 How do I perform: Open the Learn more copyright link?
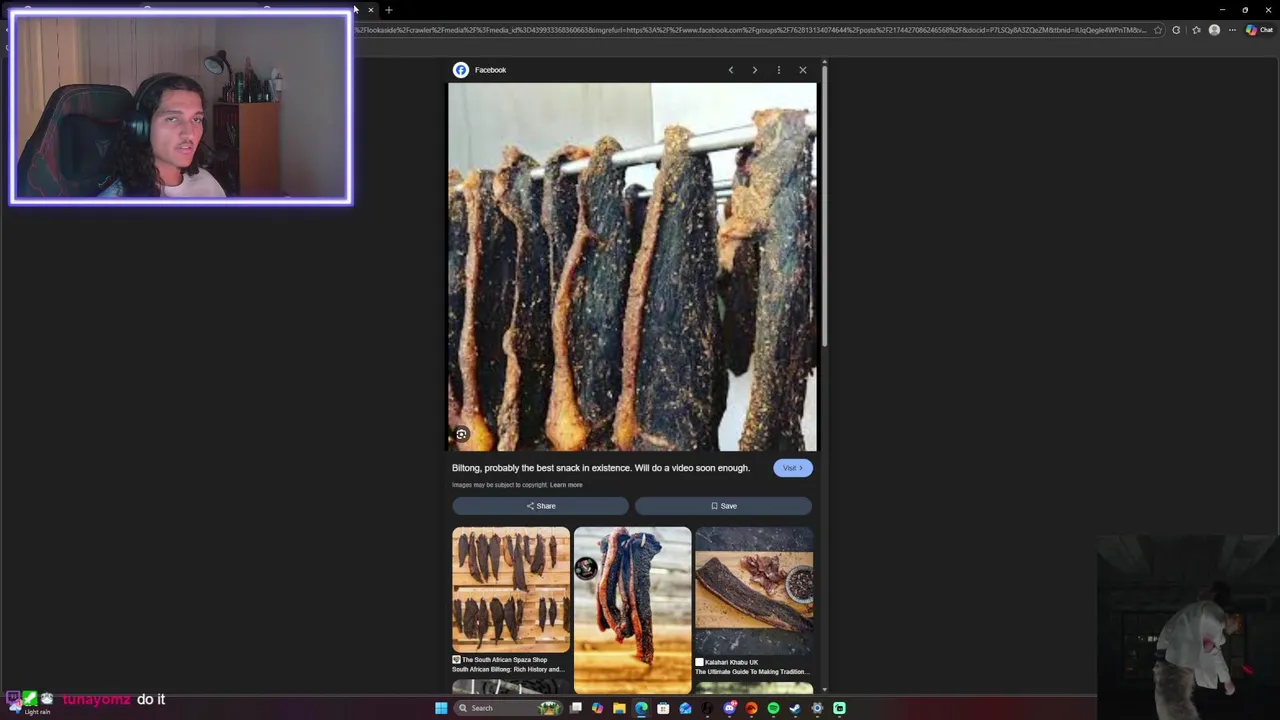566,485
